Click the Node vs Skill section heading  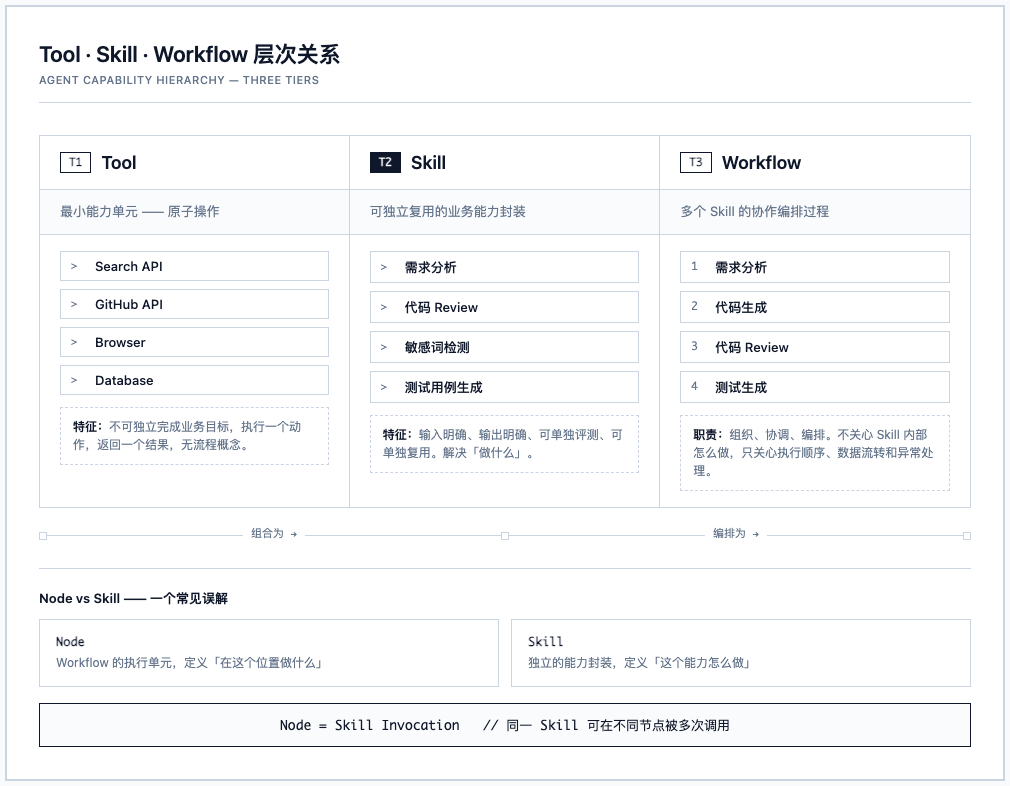(x=133, y=599)
